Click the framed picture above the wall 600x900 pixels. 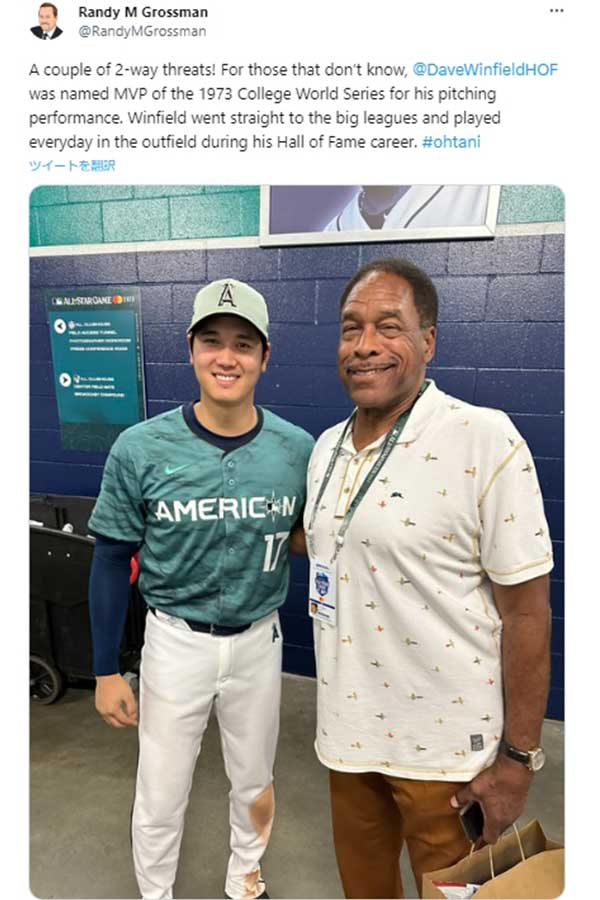click(380, 214)
